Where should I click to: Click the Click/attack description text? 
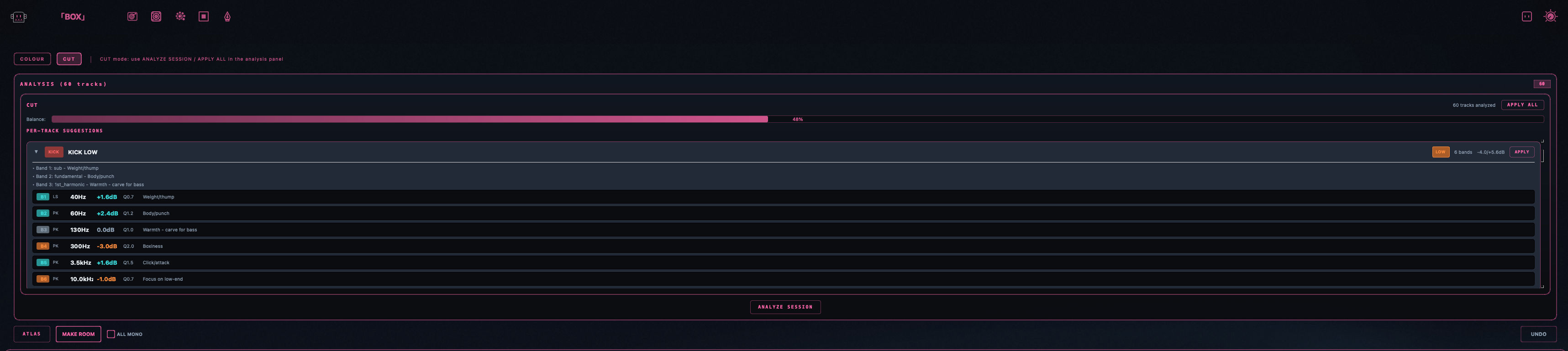click(156, 263)
